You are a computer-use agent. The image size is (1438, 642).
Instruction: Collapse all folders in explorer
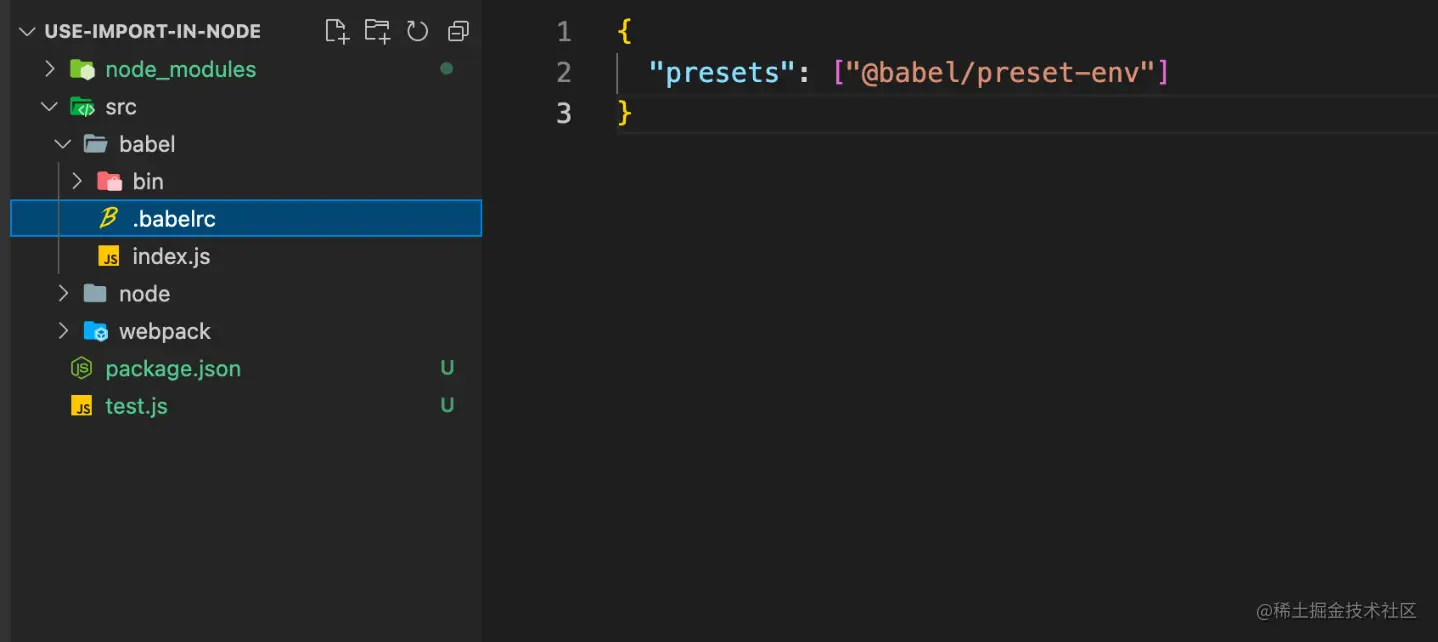pyautogui.click(x=458, y=31)
